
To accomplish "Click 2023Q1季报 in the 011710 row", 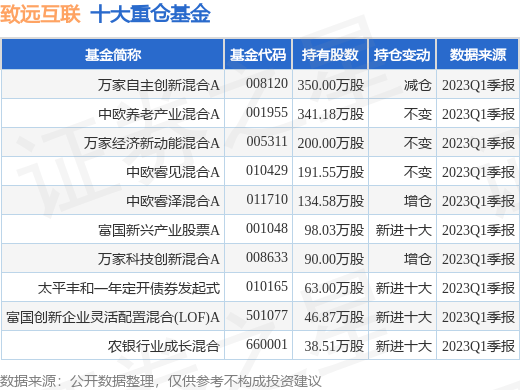I will click(478, 201).
